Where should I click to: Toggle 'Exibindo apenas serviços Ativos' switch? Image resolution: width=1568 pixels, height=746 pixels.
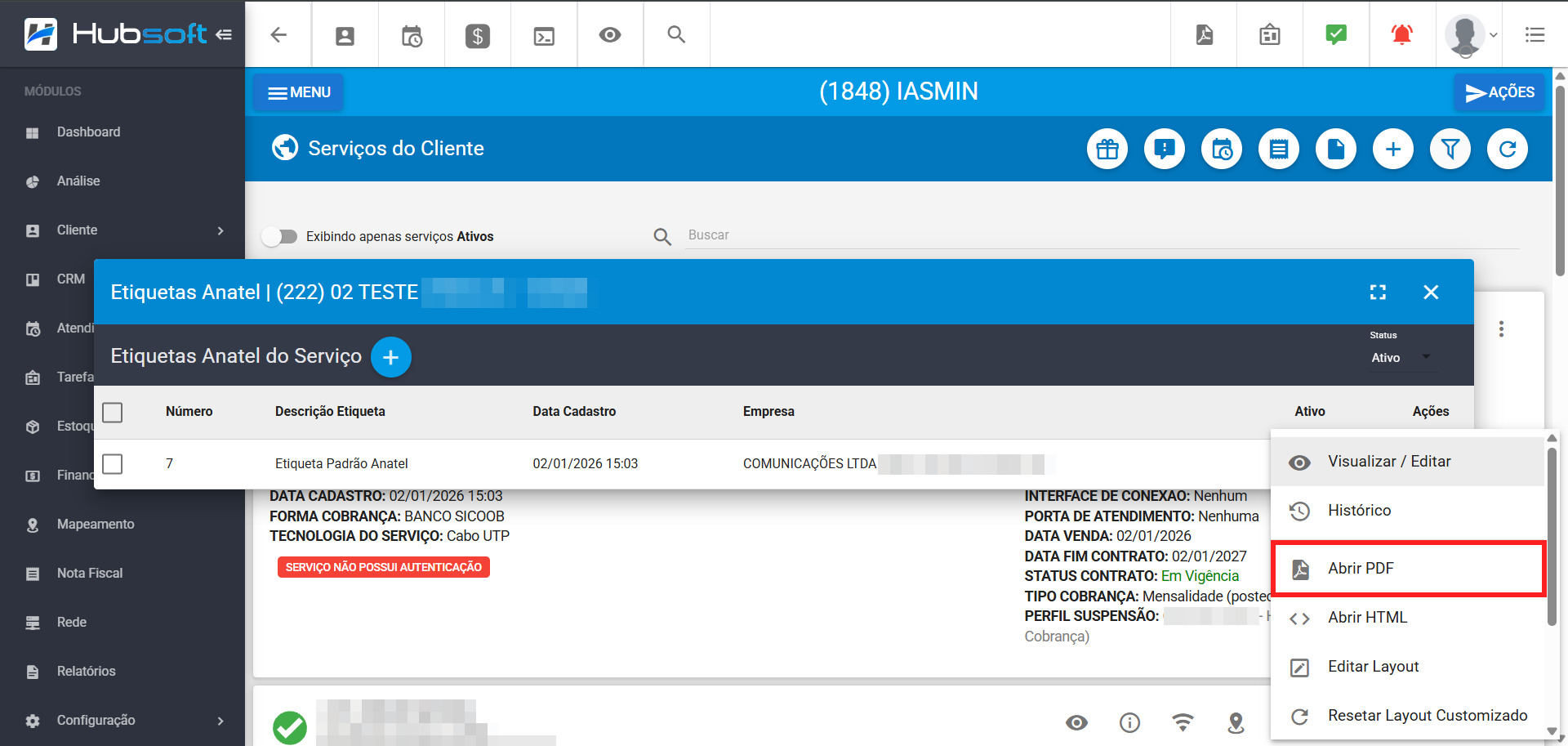pos(279,236)
